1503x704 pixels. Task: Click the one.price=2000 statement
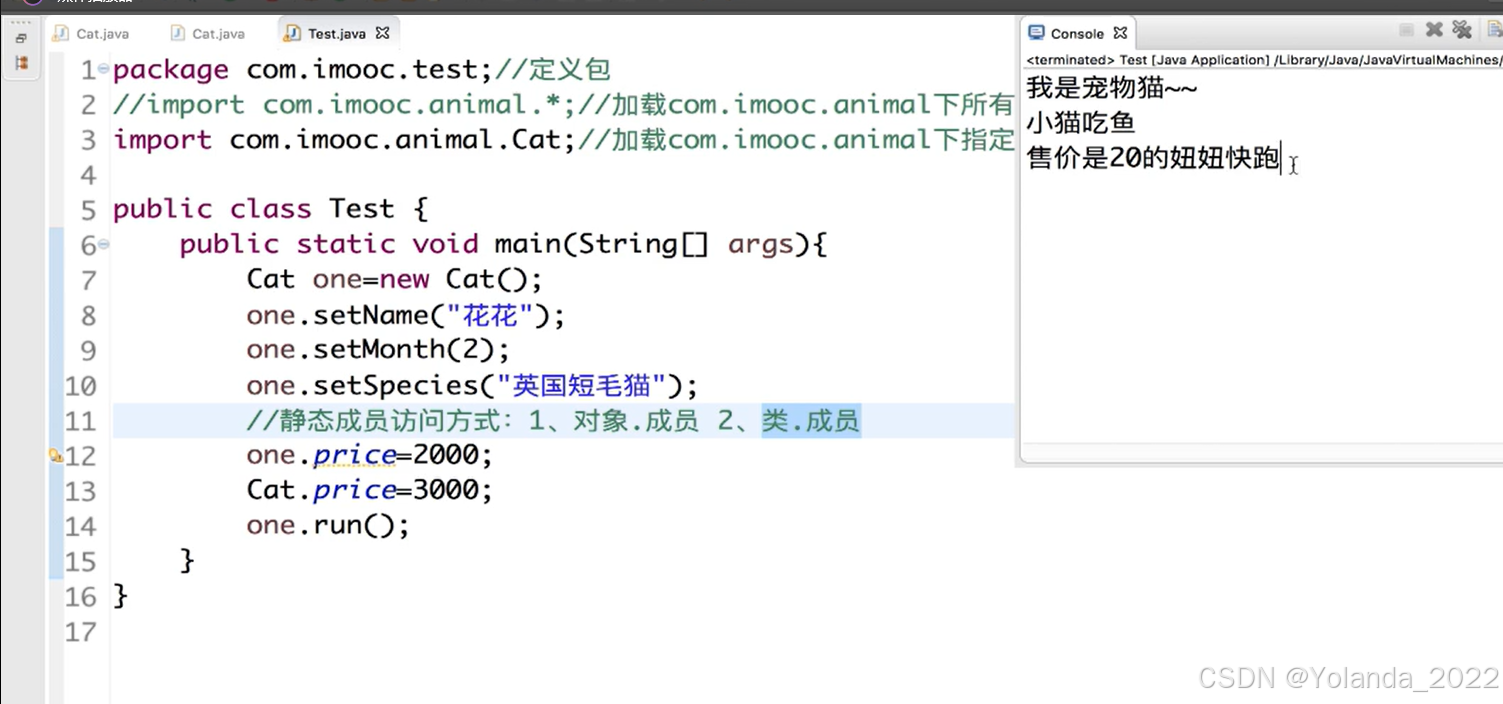370,455
